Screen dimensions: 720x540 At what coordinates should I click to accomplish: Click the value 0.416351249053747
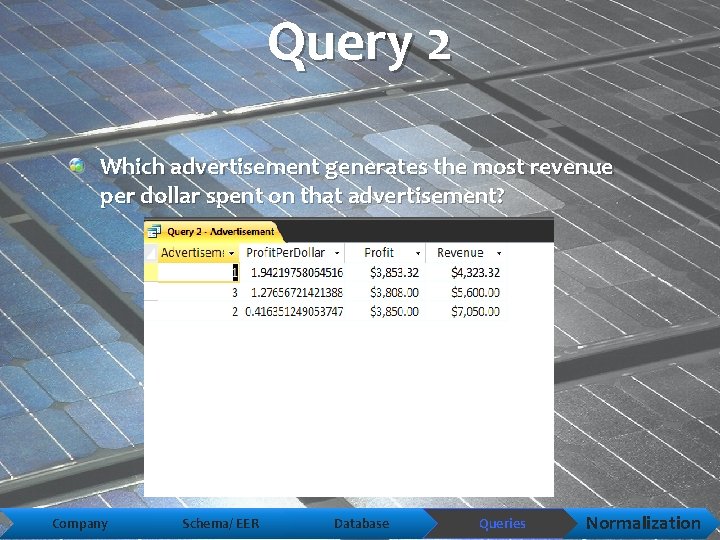tap(294, 312)
